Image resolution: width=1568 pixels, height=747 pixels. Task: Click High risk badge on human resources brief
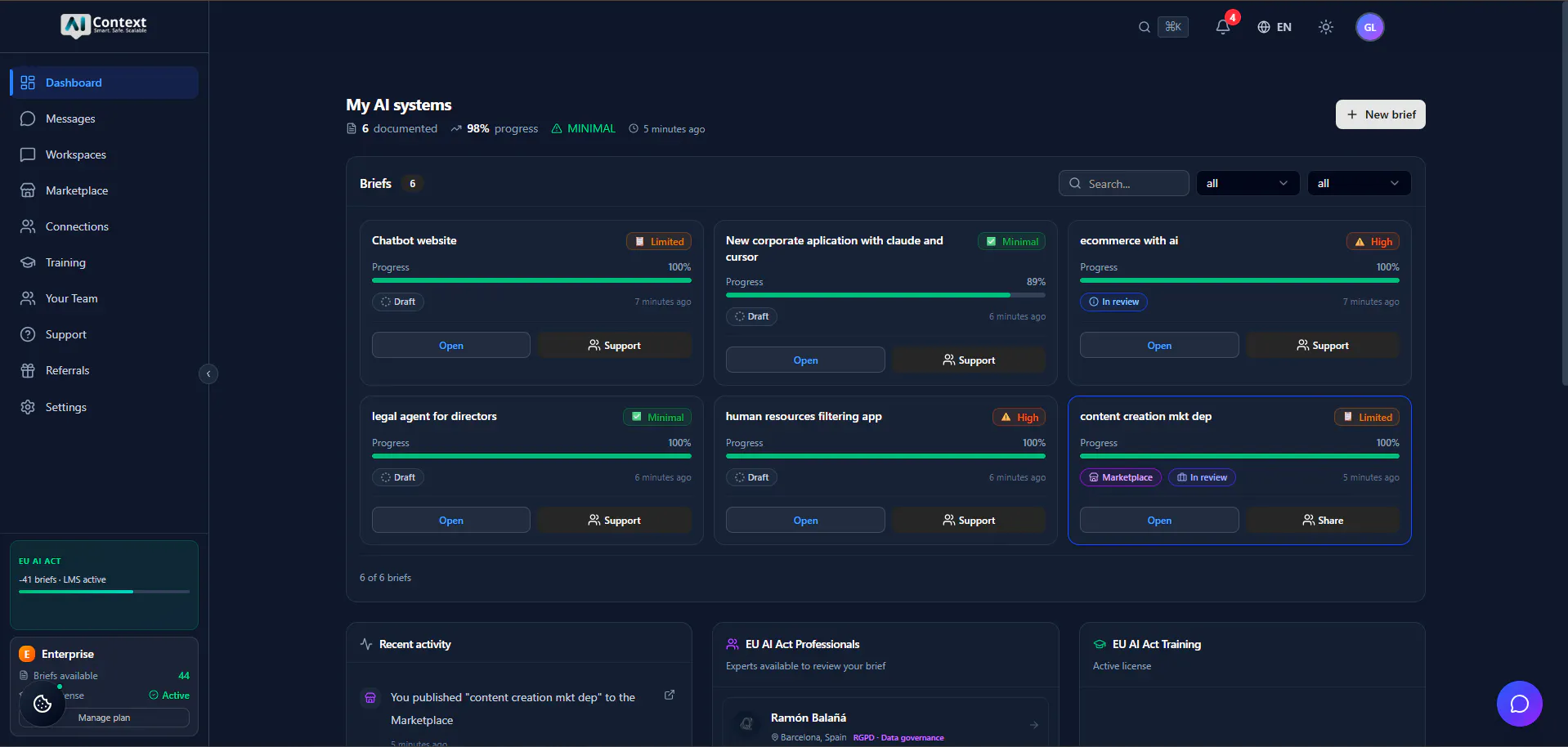[x=1019, y=417]
